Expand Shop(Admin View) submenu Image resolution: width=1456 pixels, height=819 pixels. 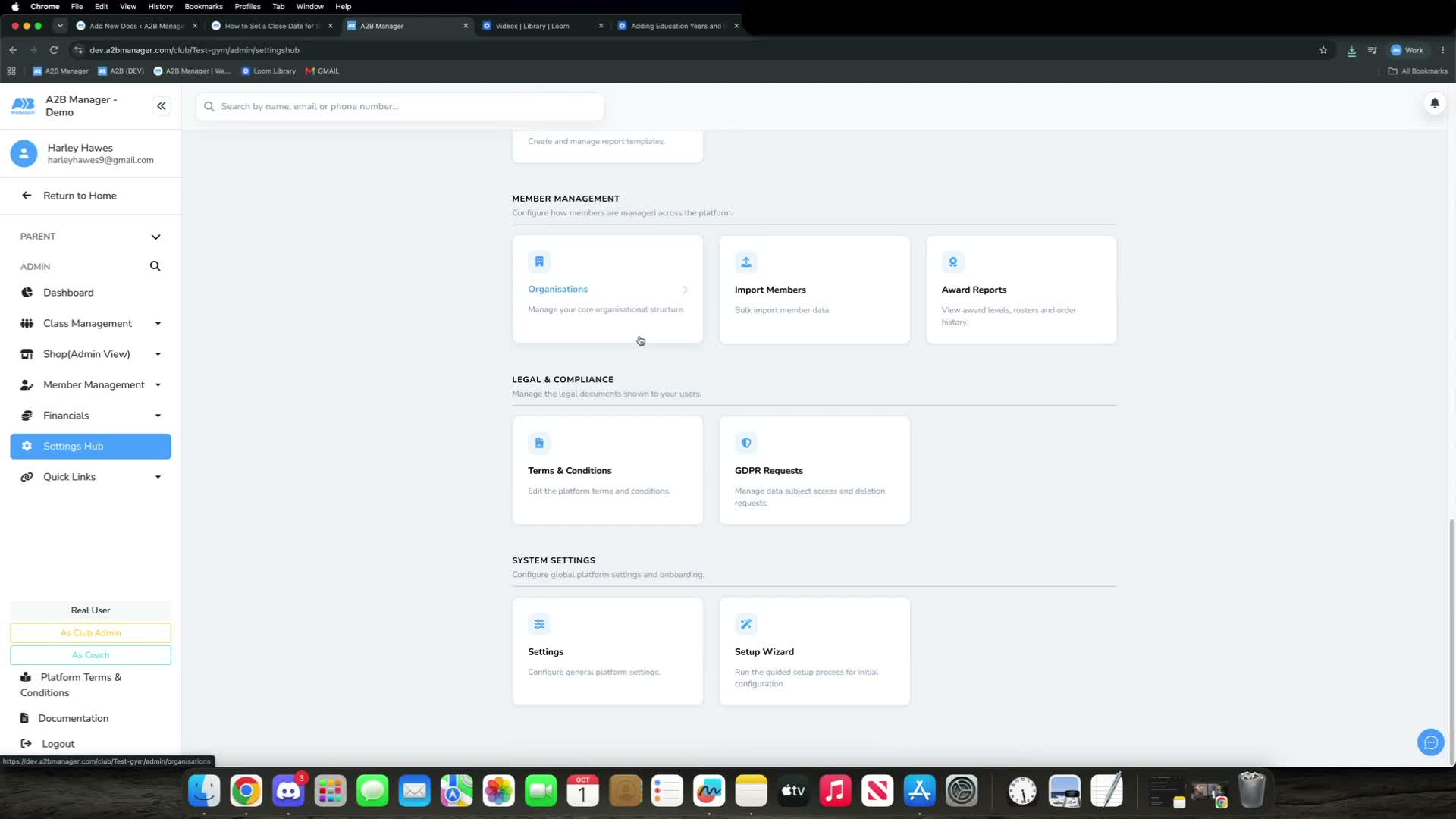tap(158, 354)
